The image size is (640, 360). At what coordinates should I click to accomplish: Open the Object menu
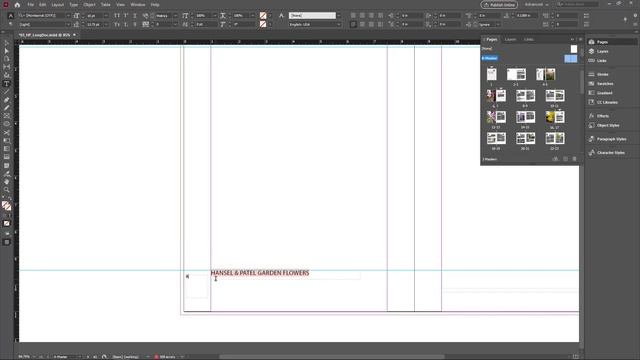point(89,5)
